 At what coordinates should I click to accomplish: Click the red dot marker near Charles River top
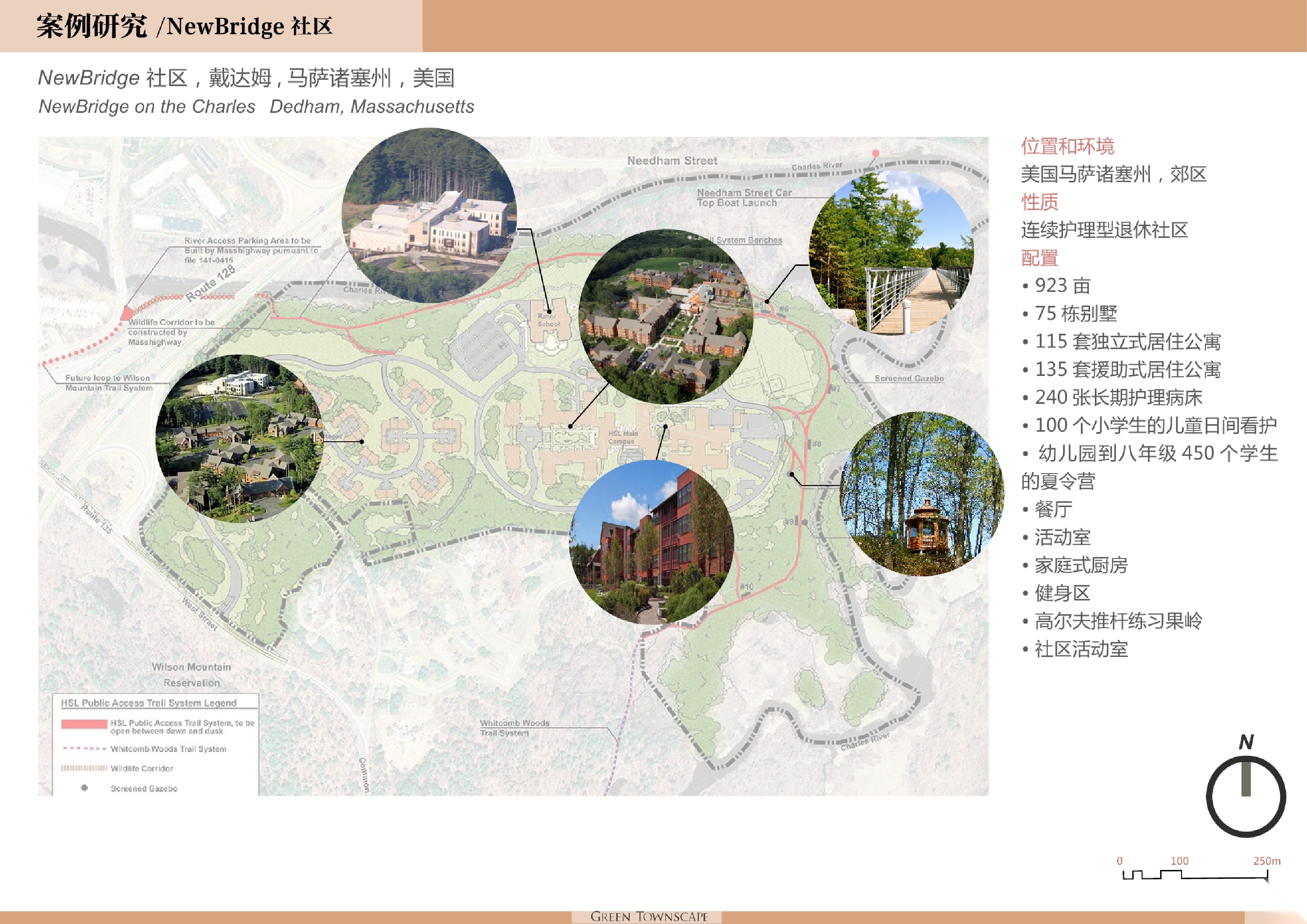coord(876,153)
